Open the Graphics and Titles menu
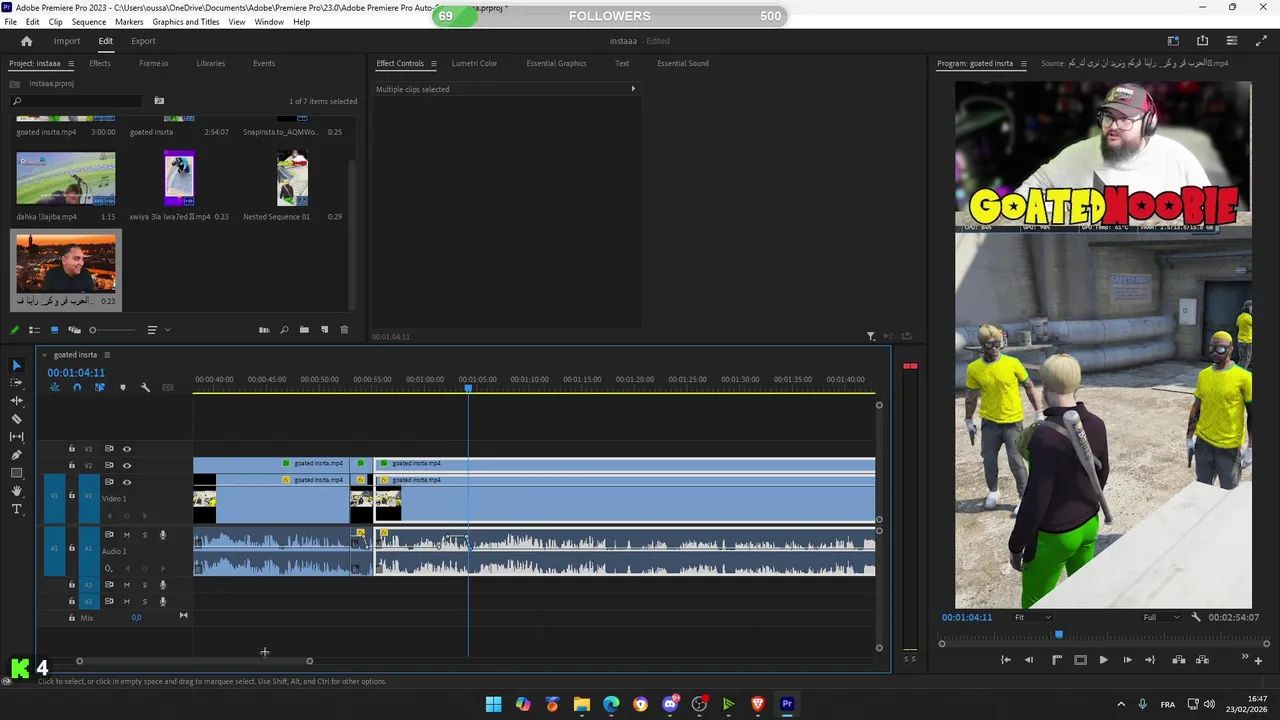This screenshot has width=1280, height=720. pos(186,22)
